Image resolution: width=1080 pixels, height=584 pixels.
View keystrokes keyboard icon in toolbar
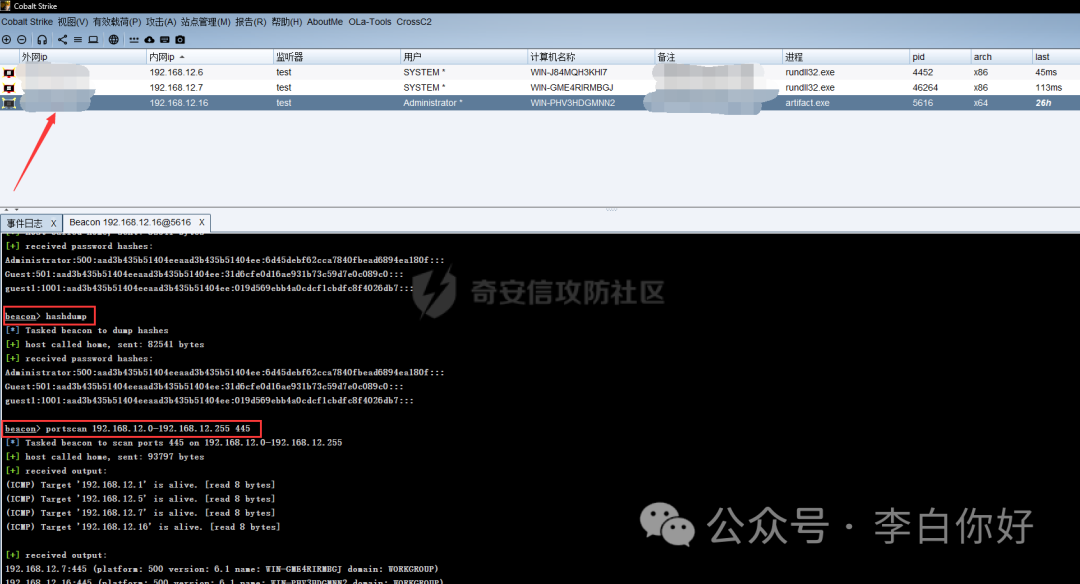pyautogui.click(x=165, y=40)
